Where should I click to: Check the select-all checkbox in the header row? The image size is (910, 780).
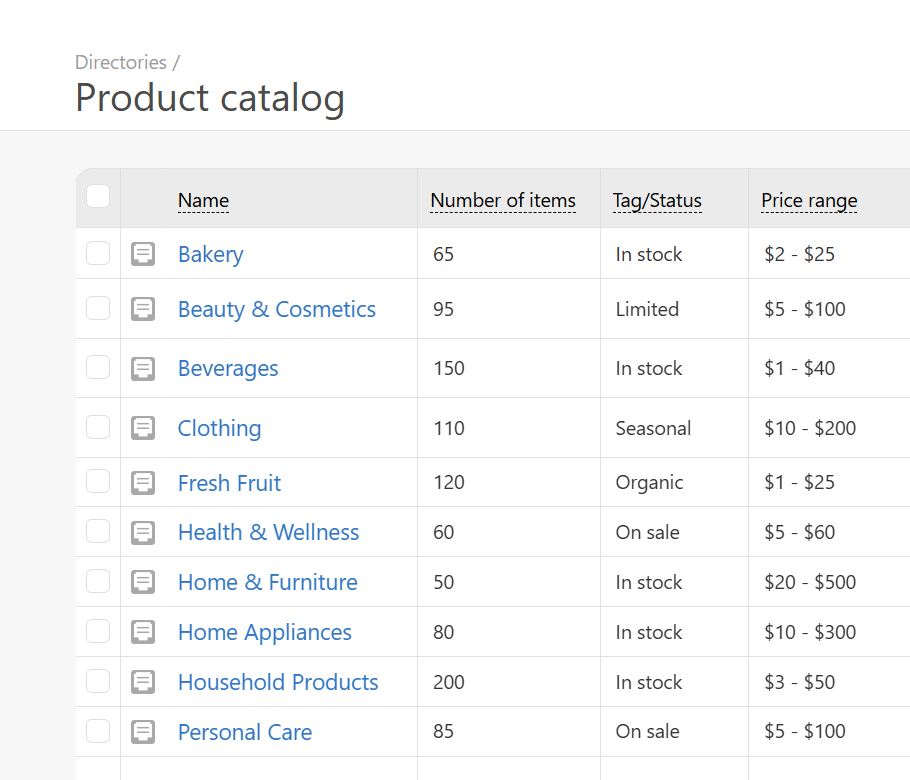(x=97, y=197)
